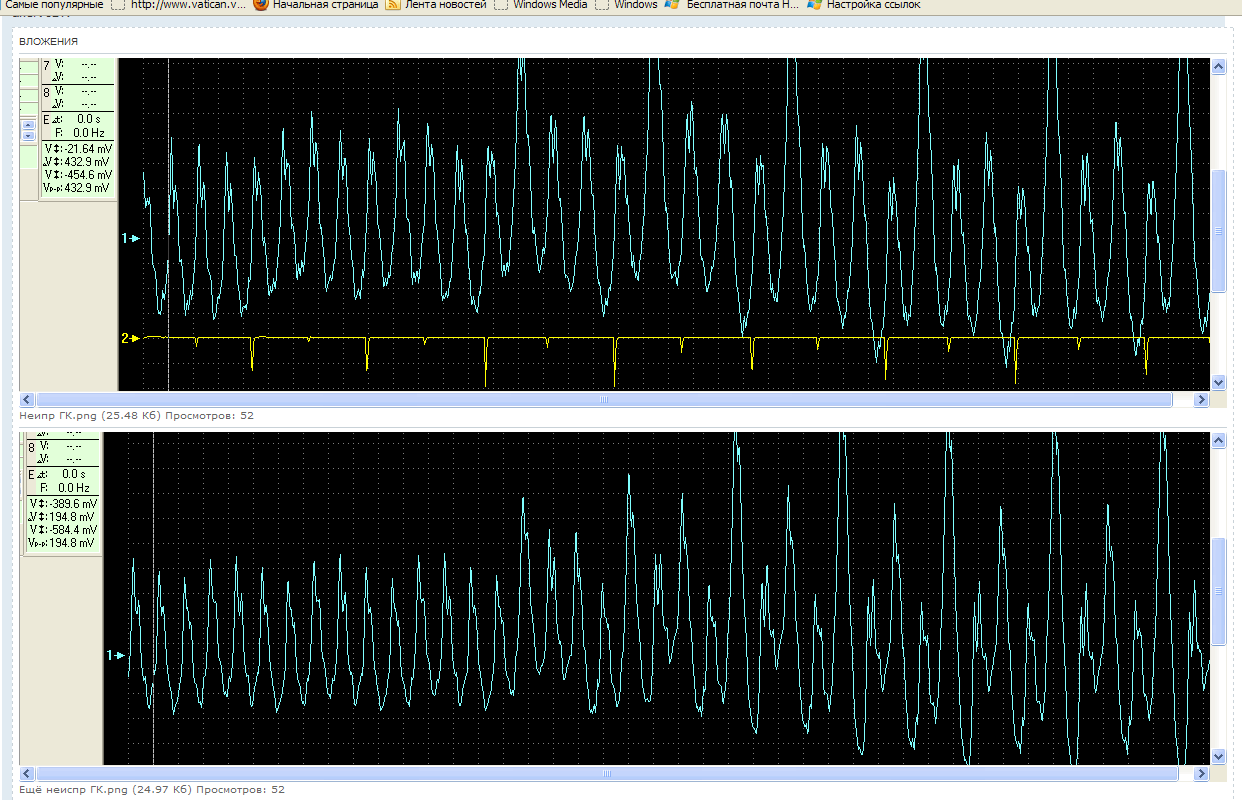
Task: Click the top oscillogram's horizontal scrollbar thumb
Action: pyautogui.click(x=603, y=399)
